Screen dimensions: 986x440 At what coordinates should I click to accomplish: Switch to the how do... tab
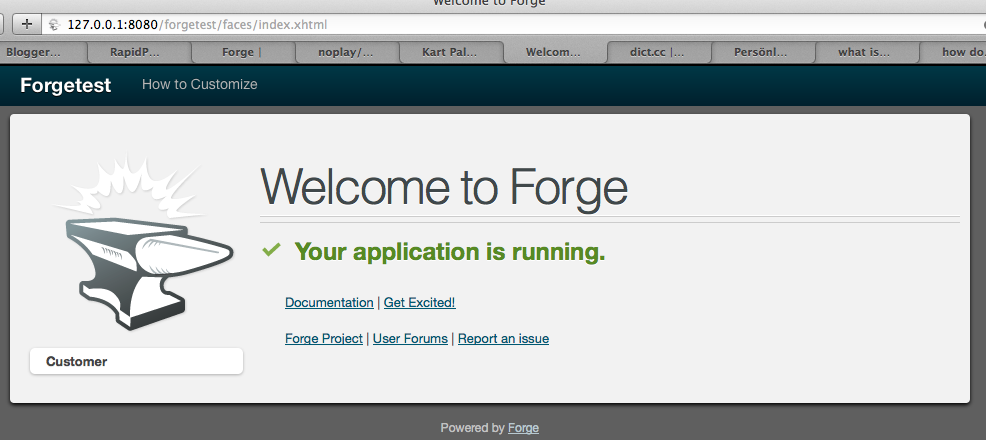tap(955, 53)
